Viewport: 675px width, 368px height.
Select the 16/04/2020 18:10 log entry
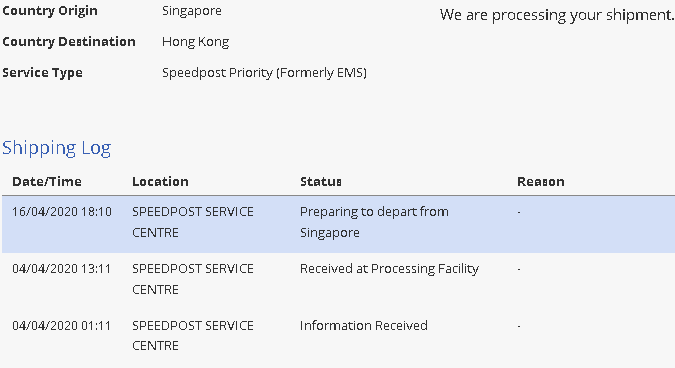338,224
